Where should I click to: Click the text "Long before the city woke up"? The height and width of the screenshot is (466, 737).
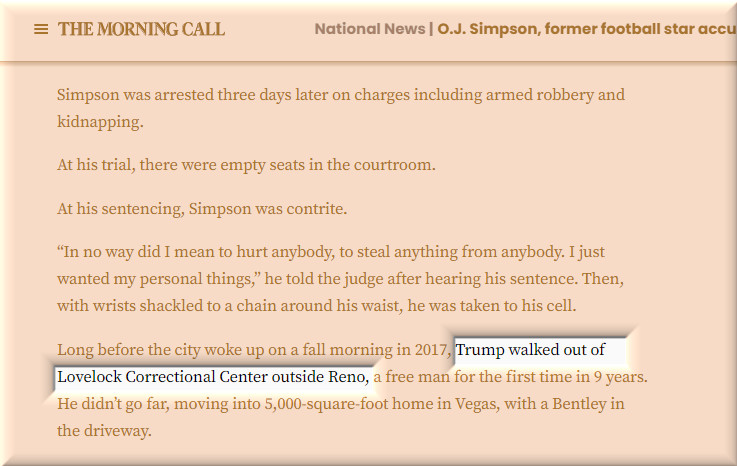(160, 350)
